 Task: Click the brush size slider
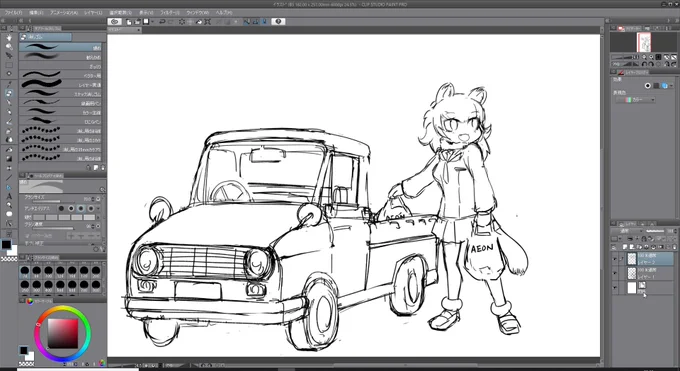point(54,201)
